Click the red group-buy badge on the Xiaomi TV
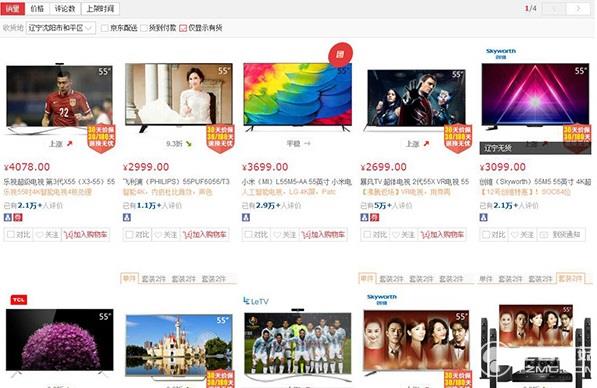This screenshot has width=597, height=388. coord(340,54)
